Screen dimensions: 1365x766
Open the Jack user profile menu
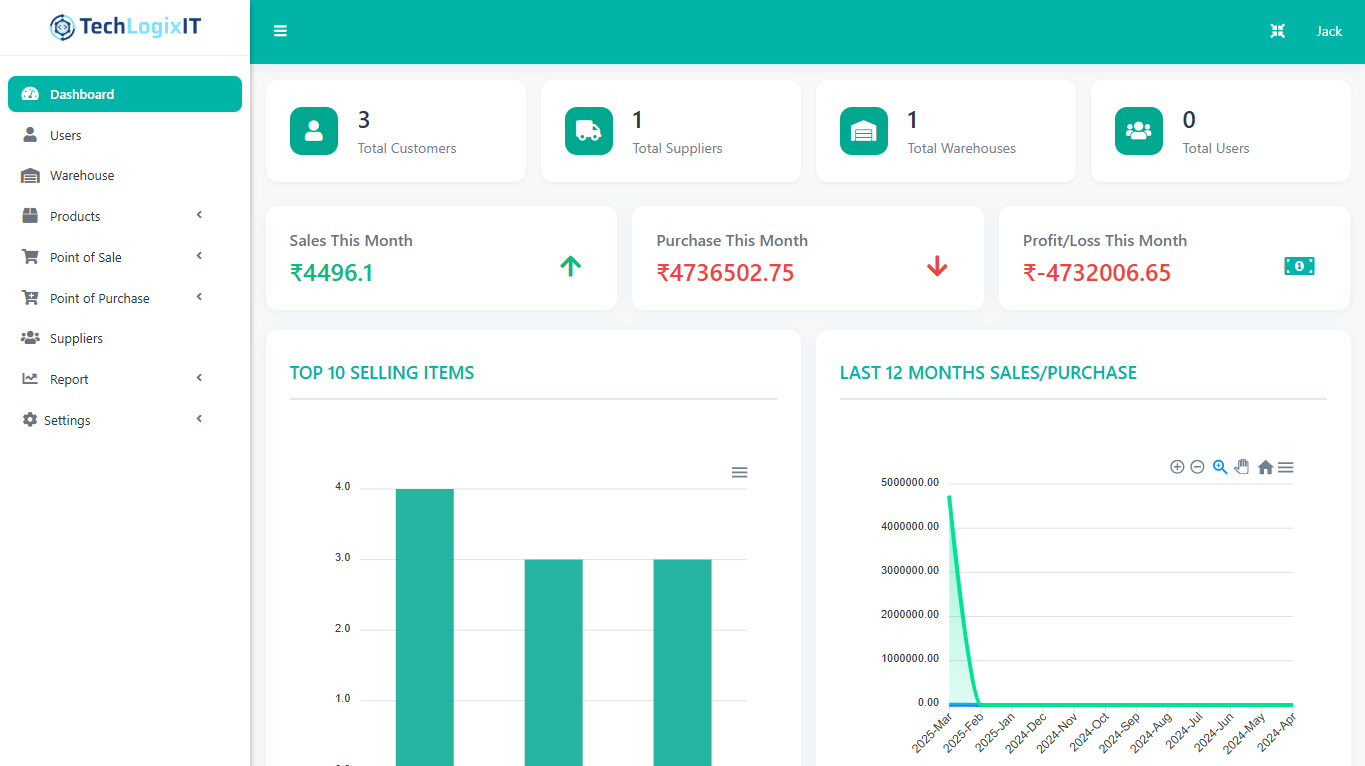pyautogui.click(x=1328, y=31)
